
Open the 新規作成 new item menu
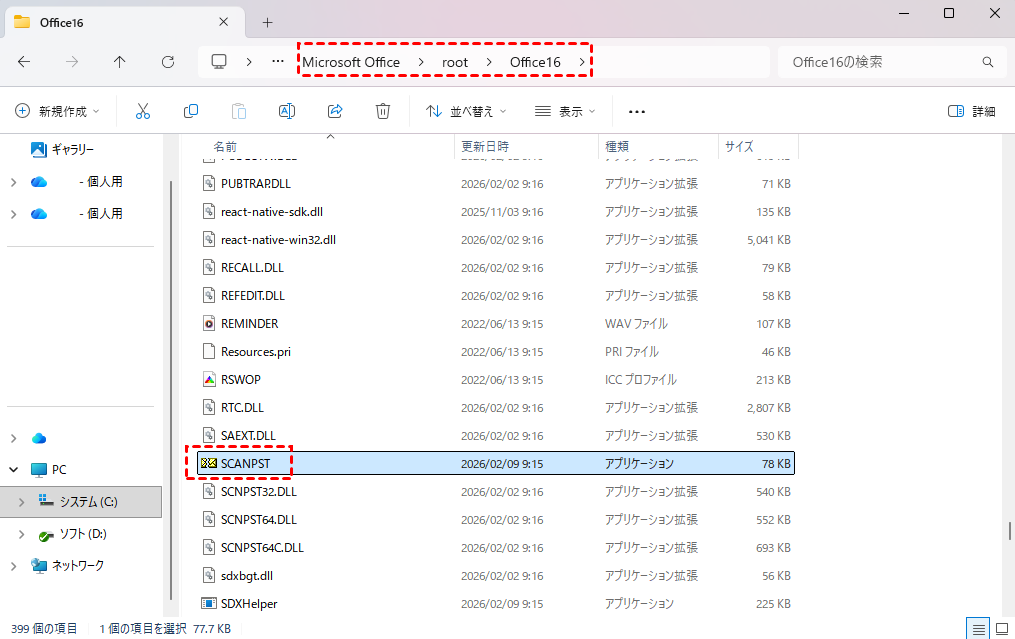tap(58, 111)
